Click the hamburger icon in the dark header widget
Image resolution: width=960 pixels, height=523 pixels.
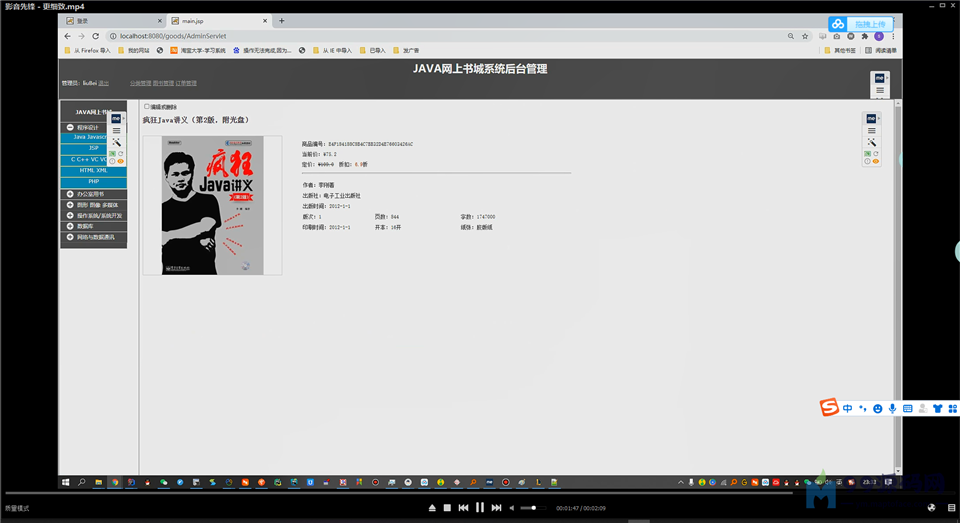pos(880,90)
